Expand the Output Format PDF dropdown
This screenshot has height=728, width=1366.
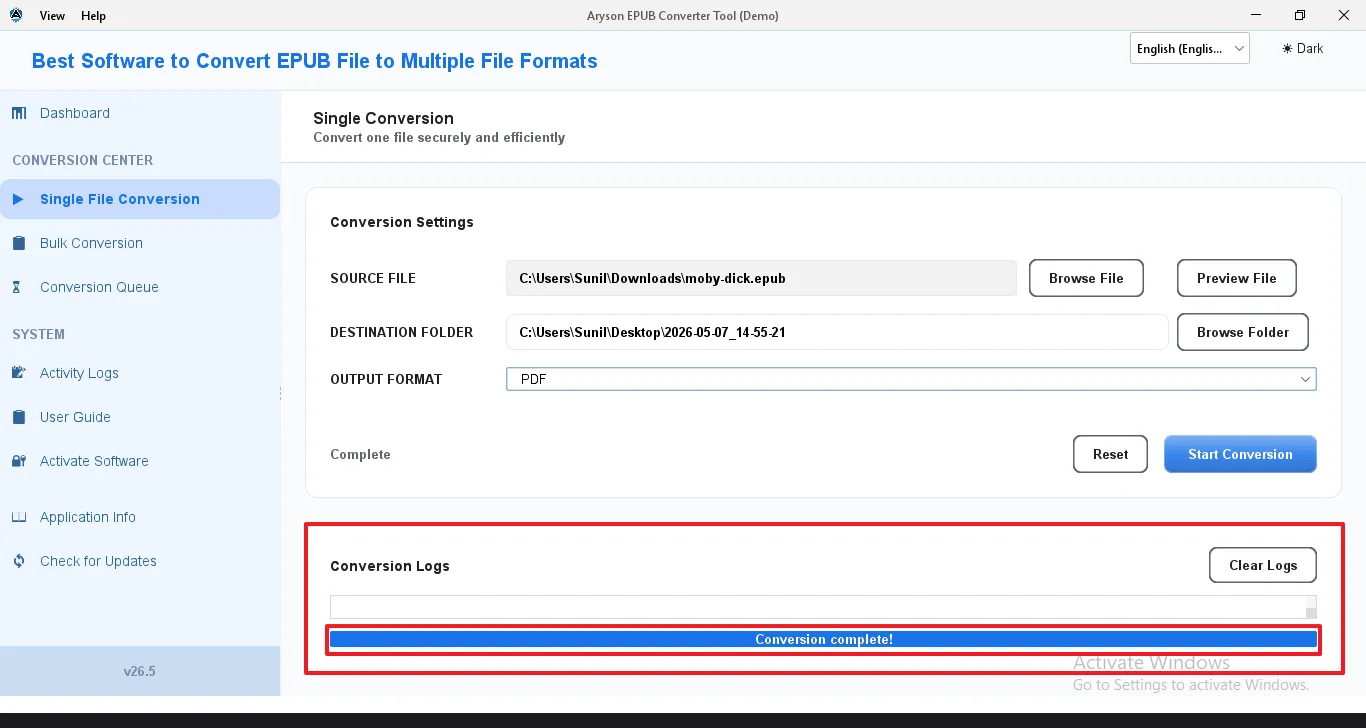(x=911, y=379)
